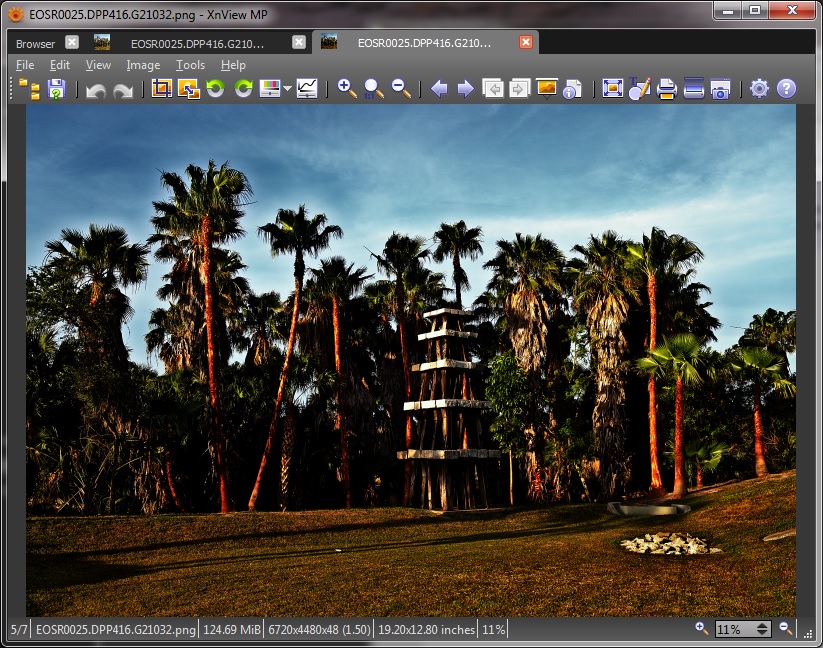Click on the palm tree photo
The height and width of the screenshot is (648, 823).
point(410,360)
